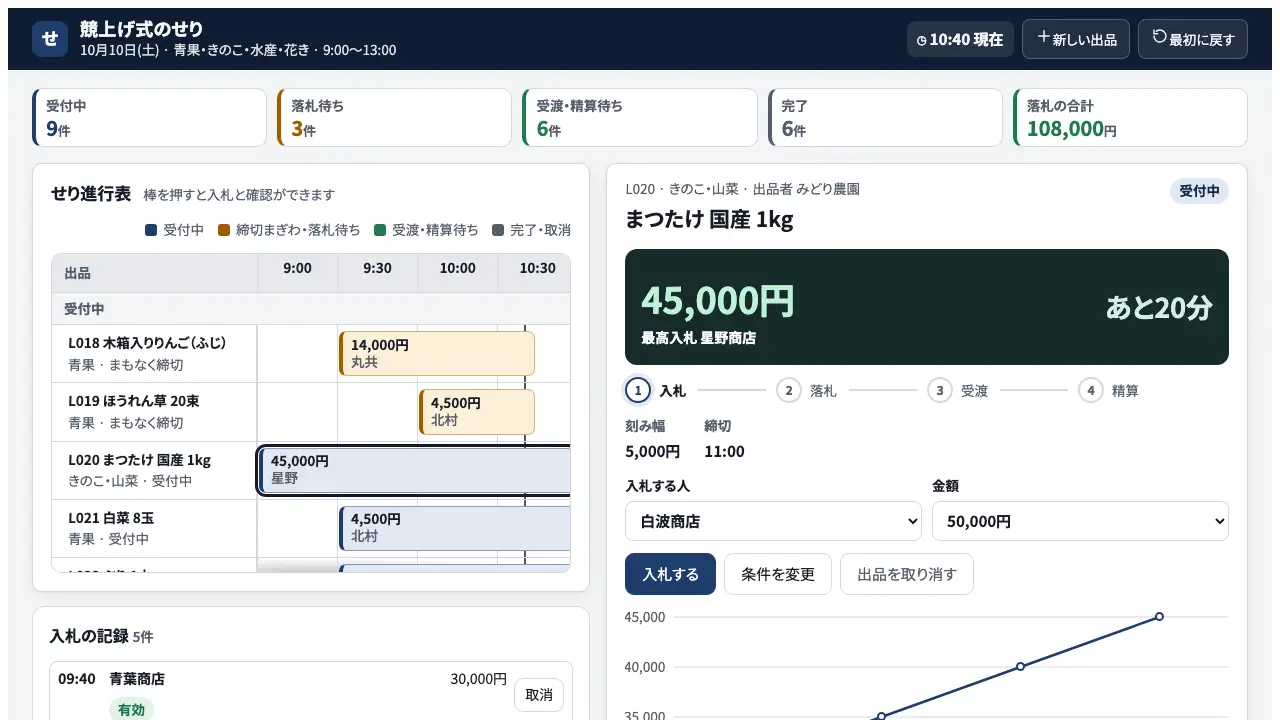Click the L019 4,500円 北村 timeline bar
This screenshot has width=1280, height=720.
(477, 412)
